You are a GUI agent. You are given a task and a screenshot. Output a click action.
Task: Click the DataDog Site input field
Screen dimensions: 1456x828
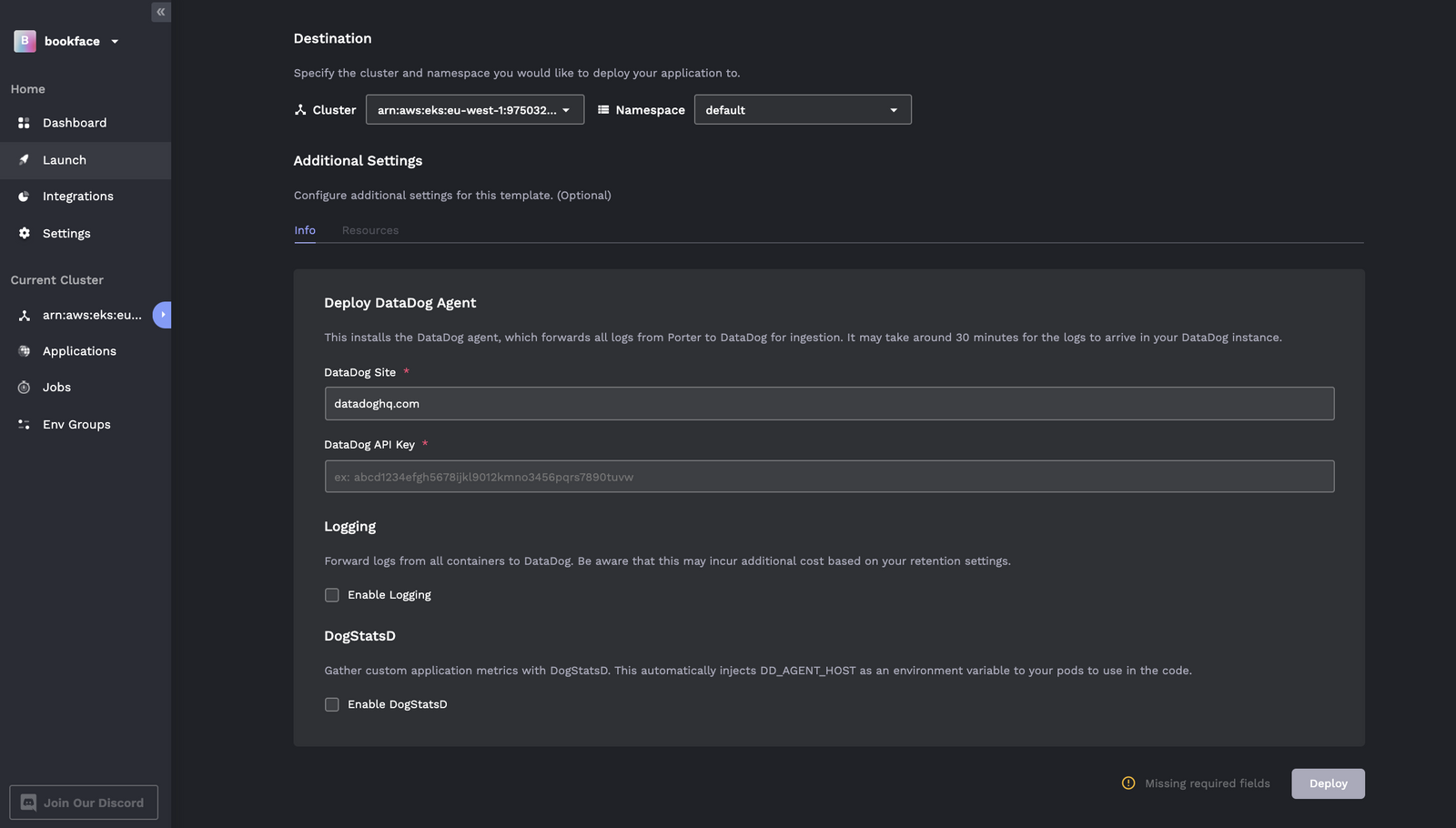point(829,404)
